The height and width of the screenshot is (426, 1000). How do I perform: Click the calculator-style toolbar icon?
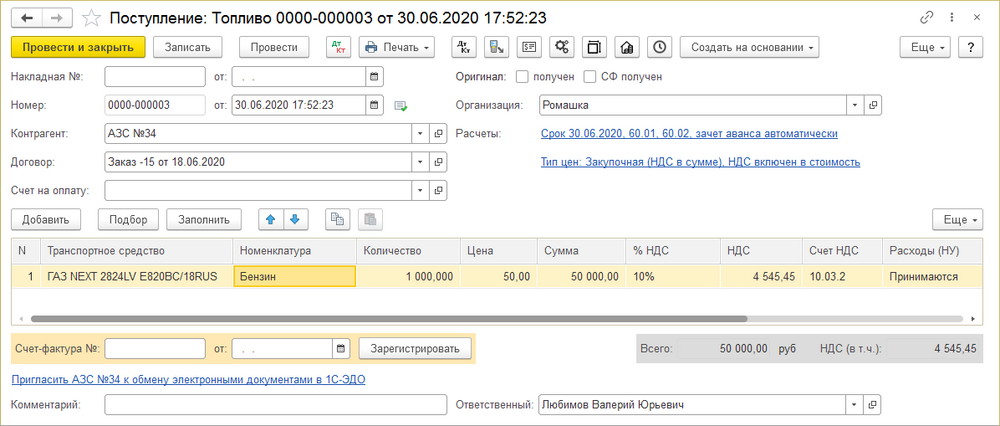pos(496,47)
